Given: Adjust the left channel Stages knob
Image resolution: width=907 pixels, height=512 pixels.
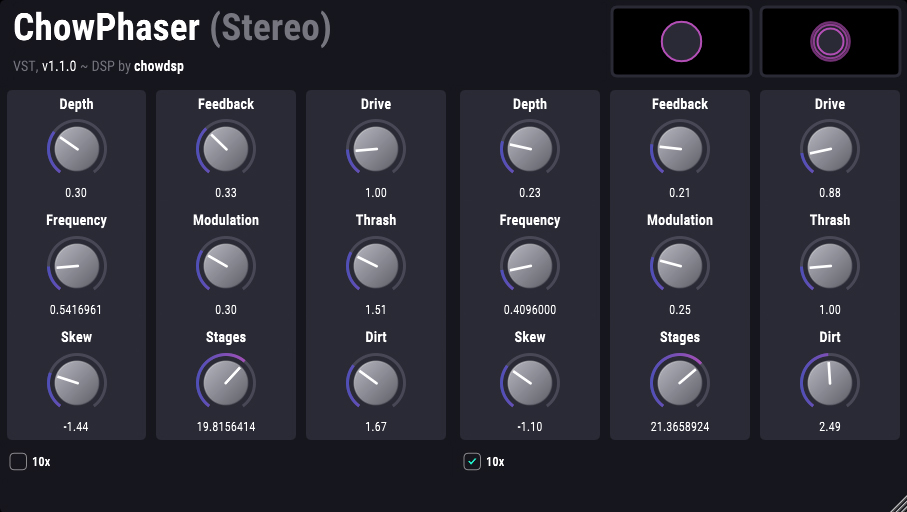Looking at the screenshot, I should point(226,382).
